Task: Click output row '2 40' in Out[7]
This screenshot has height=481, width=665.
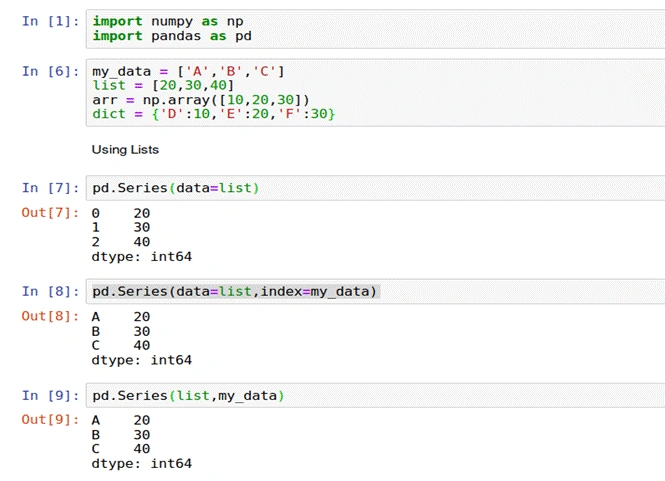Action: pos(121,242)
